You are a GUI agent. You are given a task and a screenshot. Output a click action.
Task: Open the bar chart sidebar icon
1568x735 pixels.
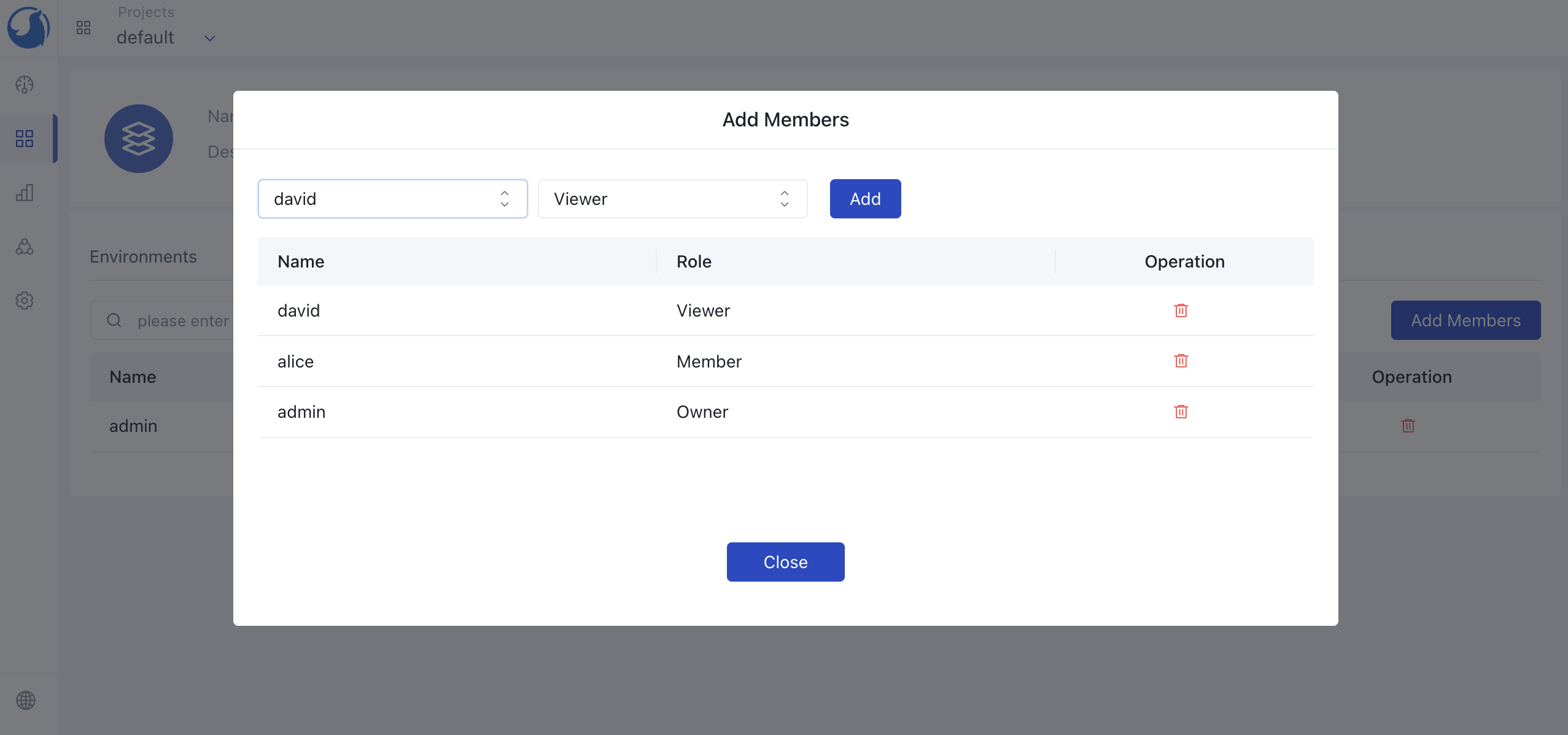25,193
